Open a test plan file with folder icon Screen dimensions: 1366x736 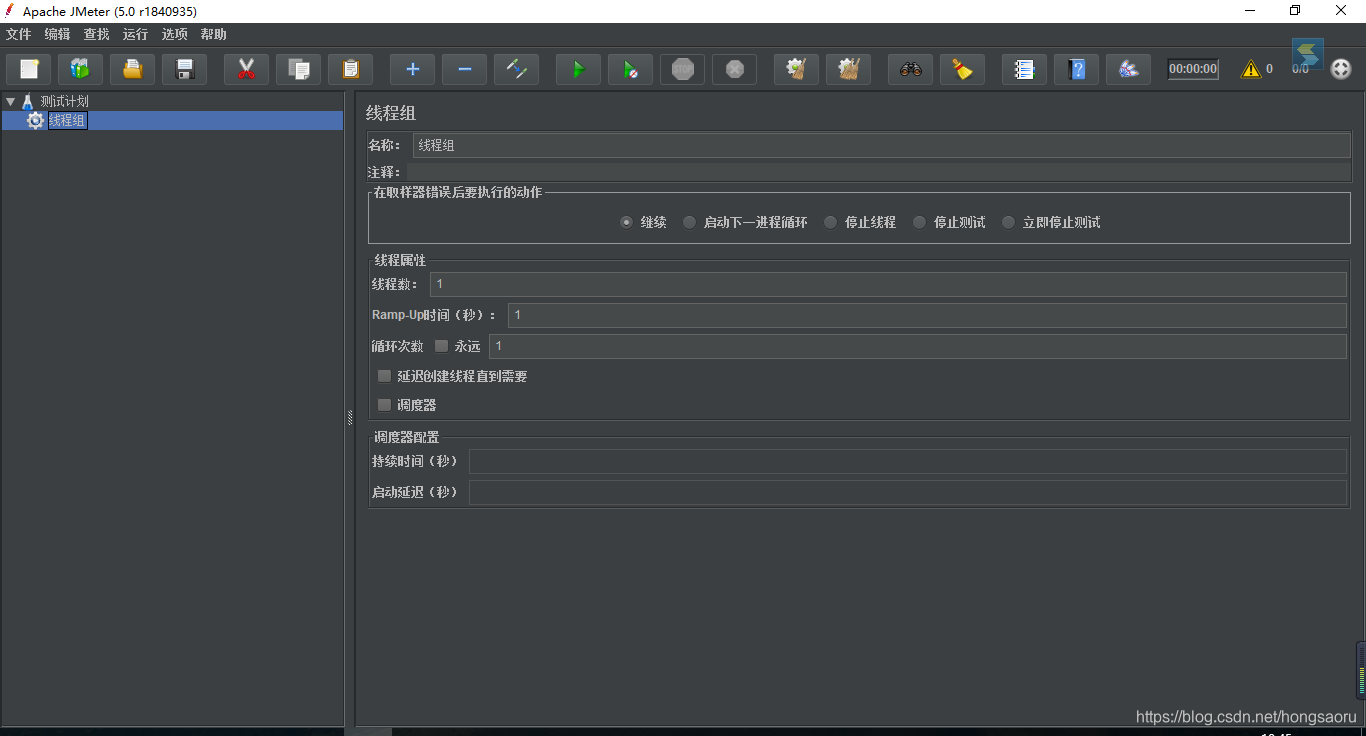click(x=132, y=69)
